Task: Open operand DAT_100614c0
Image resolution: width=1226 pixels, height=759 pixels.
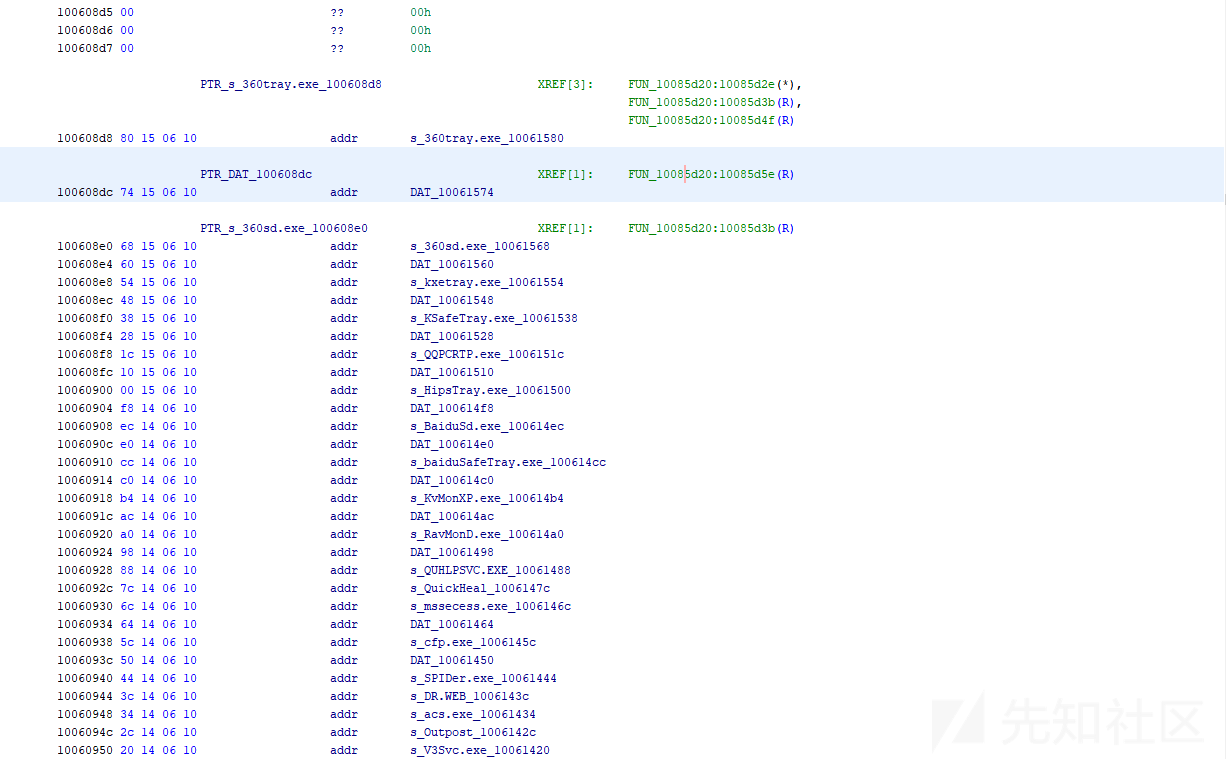Action: [452, 480]
